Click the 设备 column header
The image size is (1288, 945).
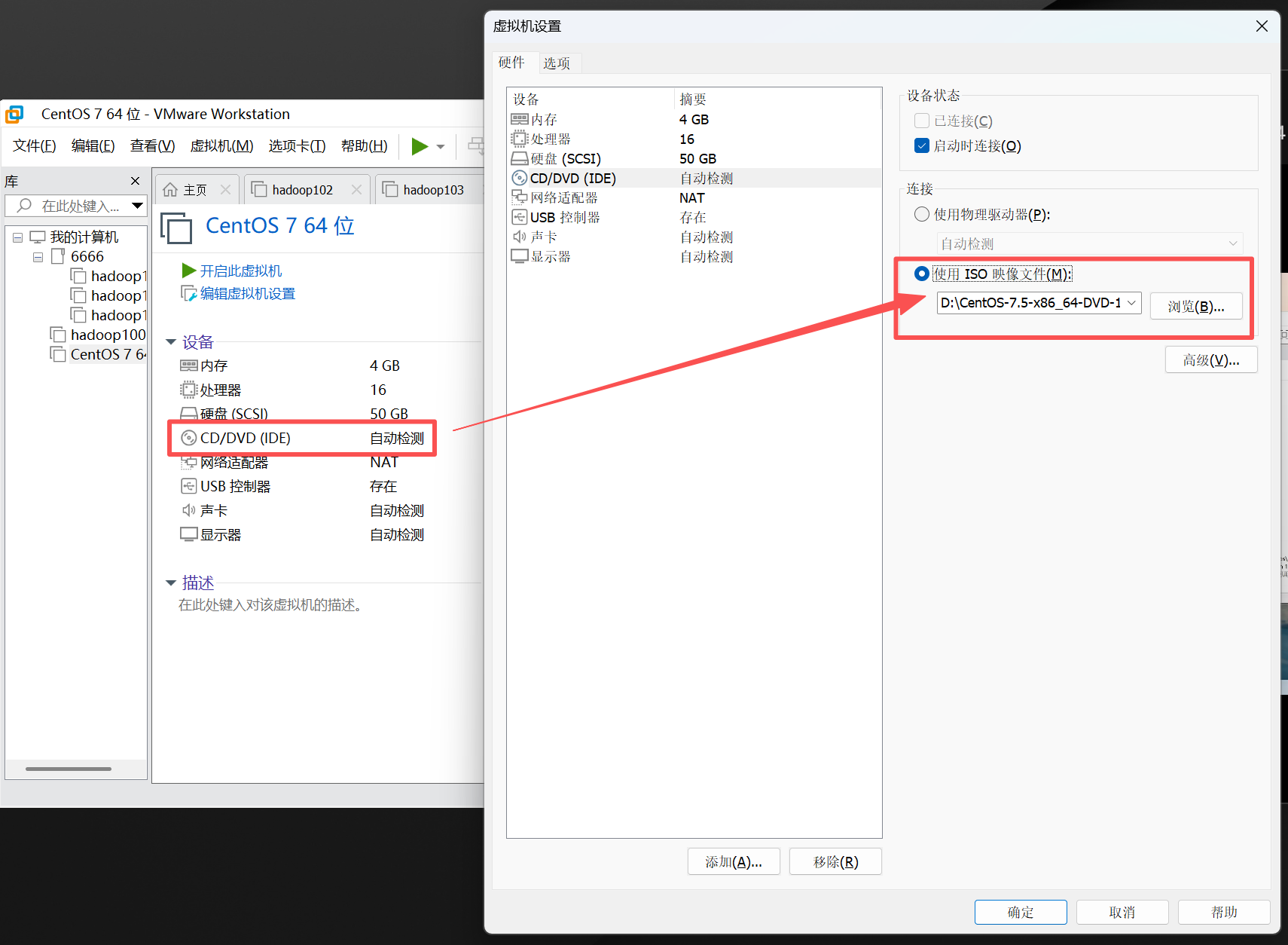point(591,99)
